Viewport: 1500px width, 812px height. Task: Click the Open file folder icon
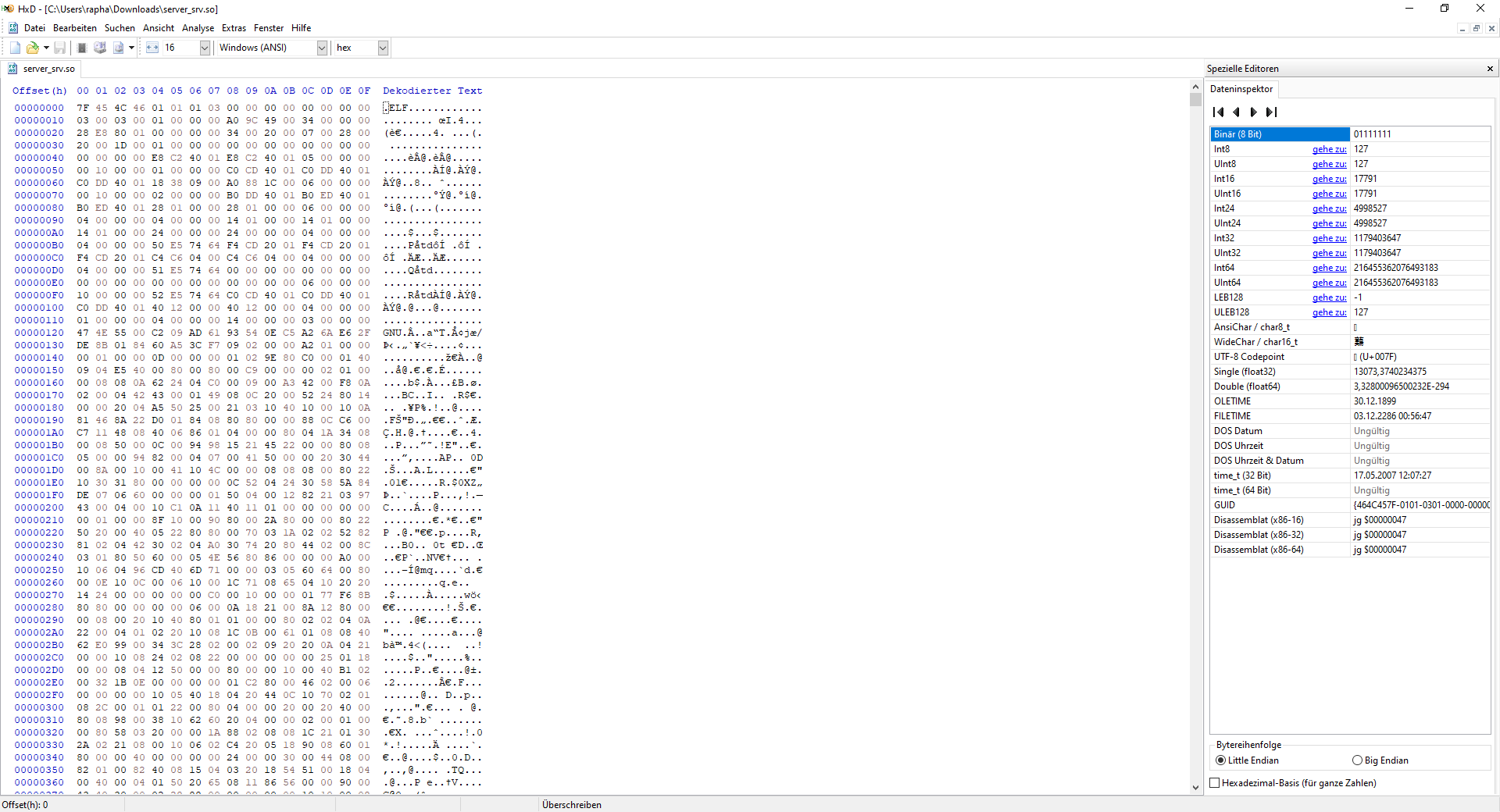coord(33,48)
